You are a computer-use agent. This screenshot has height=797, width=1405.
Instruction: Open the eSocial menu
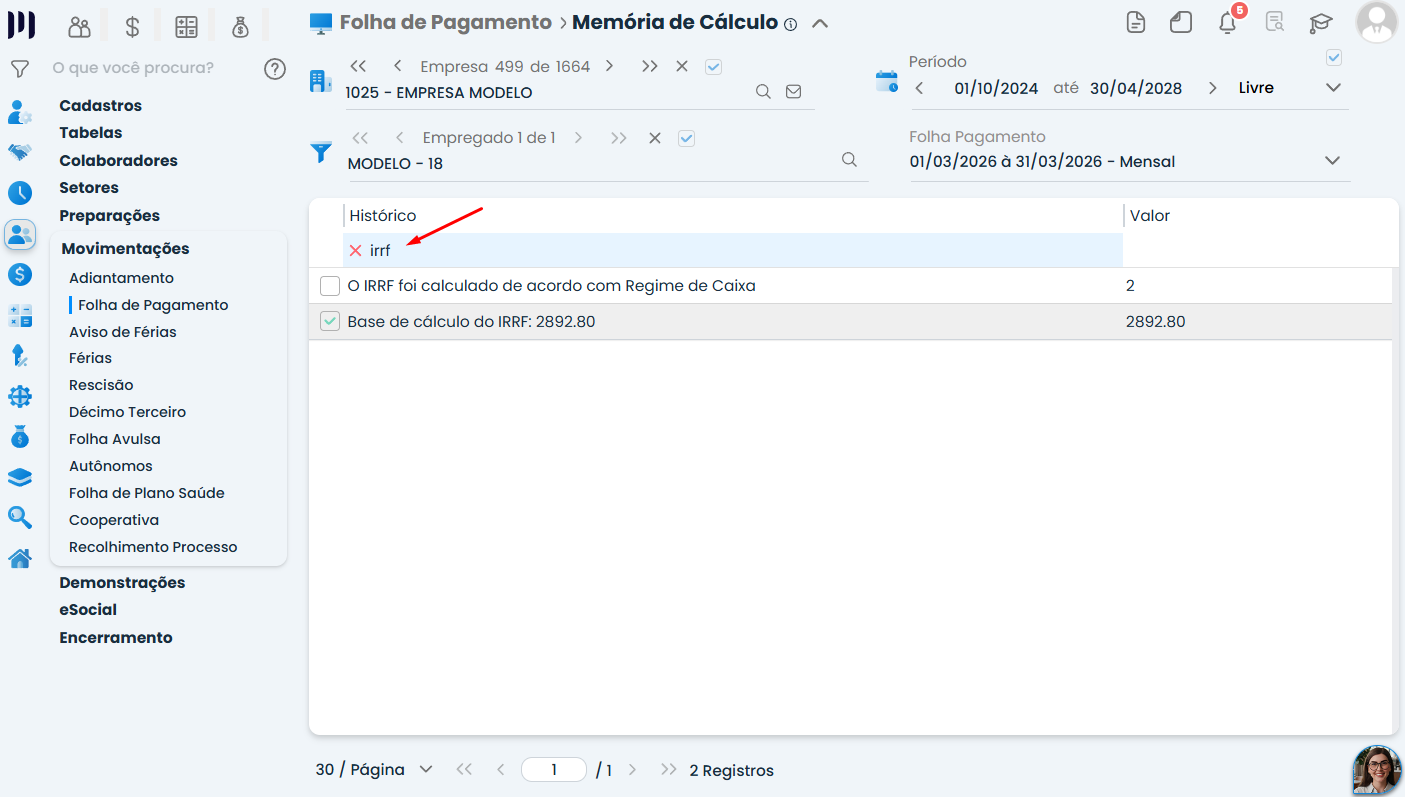[88, 609]
